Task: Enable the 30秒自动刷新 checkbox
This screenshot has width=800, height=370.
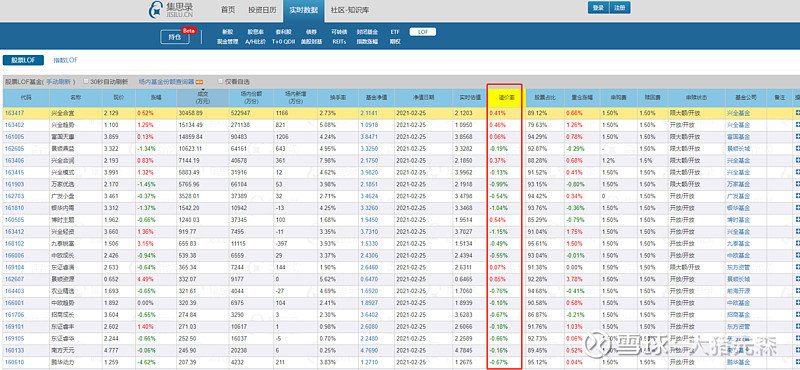Action: click(86, 81)
